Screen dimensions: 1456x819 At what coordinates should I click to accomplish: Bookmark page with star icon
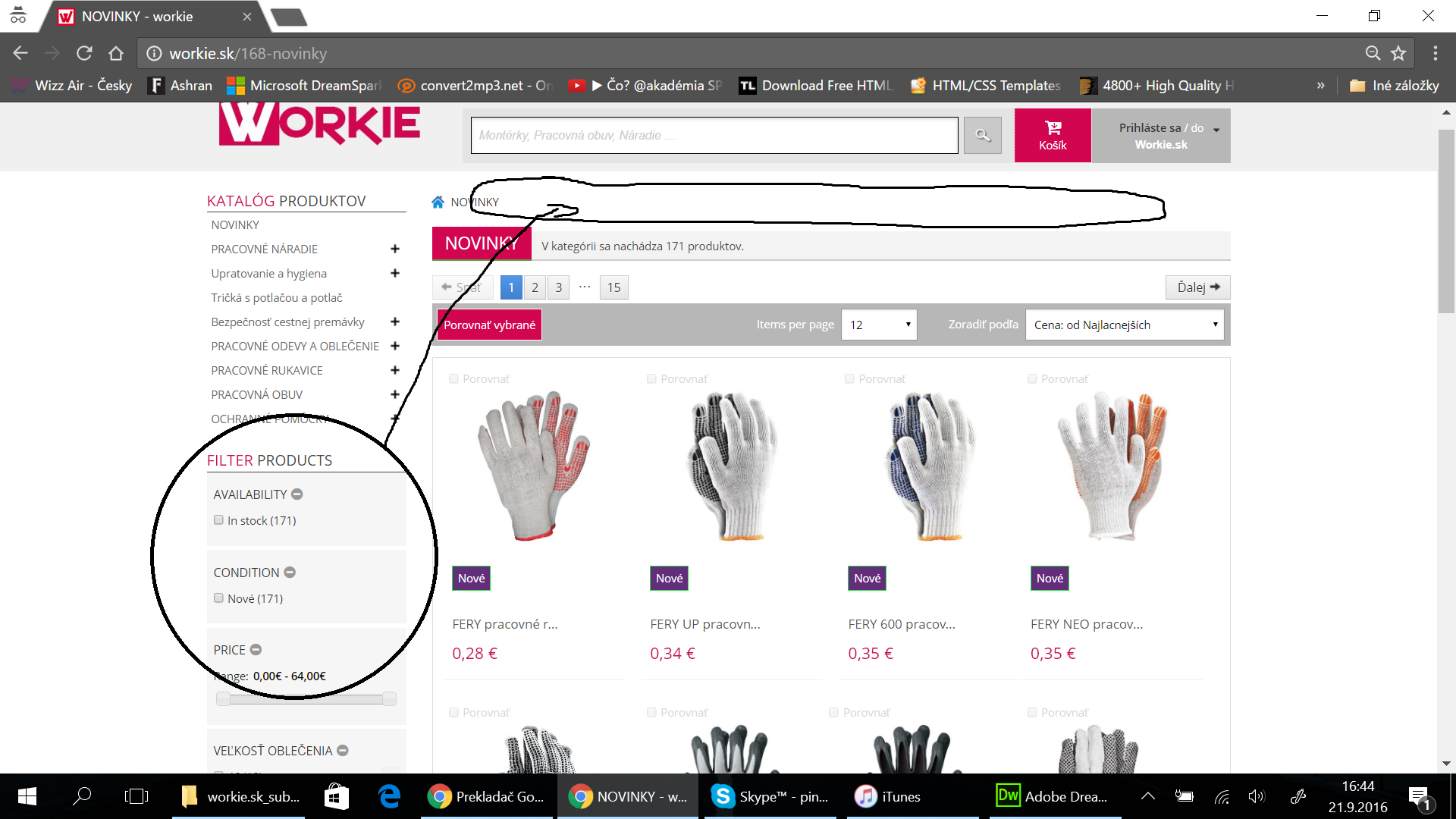pyautogui.click(x=1398, y=53)
